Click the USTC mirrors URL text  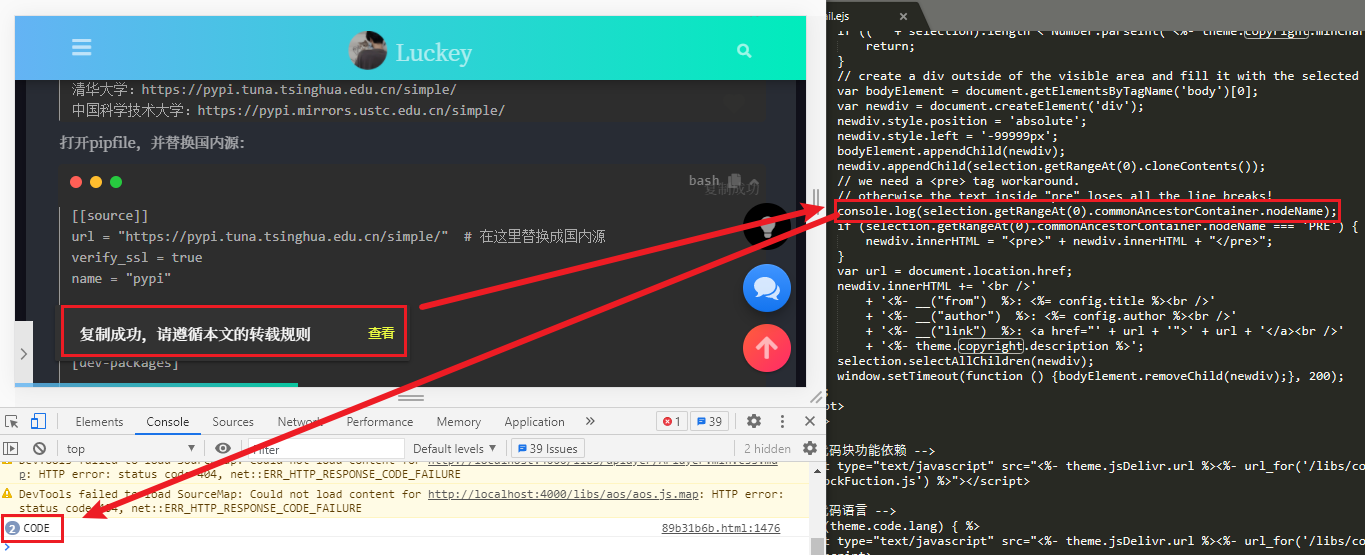click(x=351, y=111)
